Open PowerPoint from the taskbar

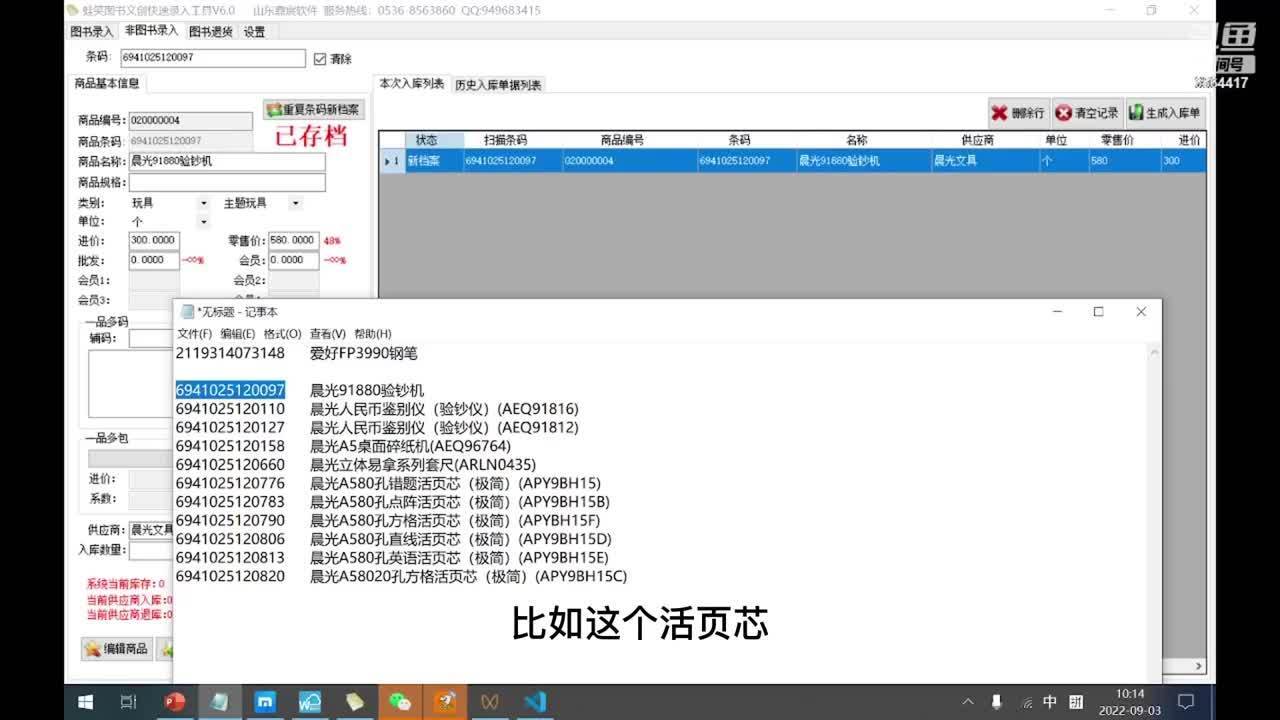(x=175, y=701)
